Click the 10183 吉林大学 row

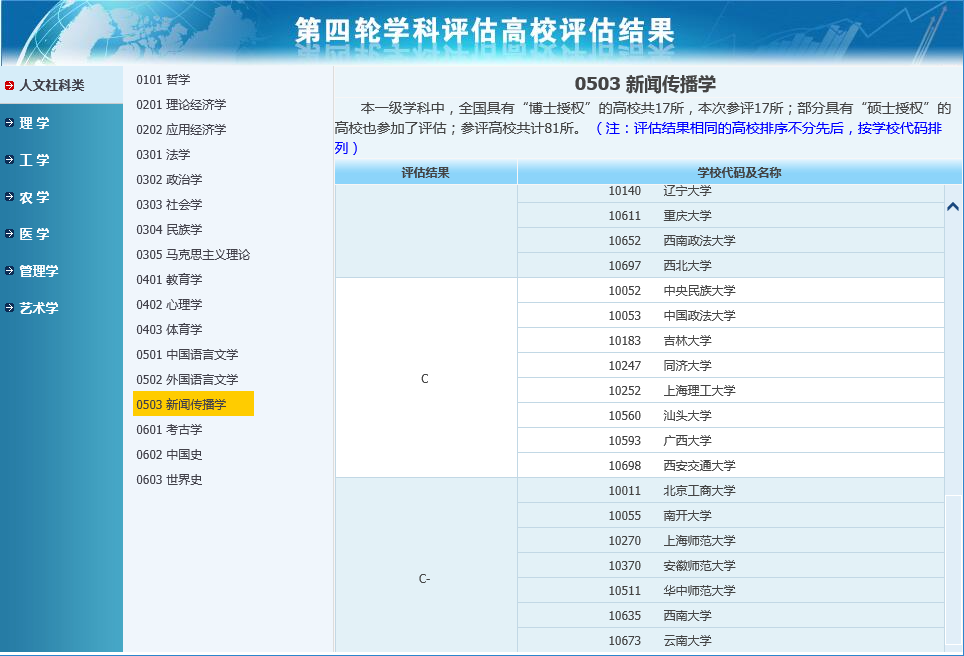click(x=730, y=341)
